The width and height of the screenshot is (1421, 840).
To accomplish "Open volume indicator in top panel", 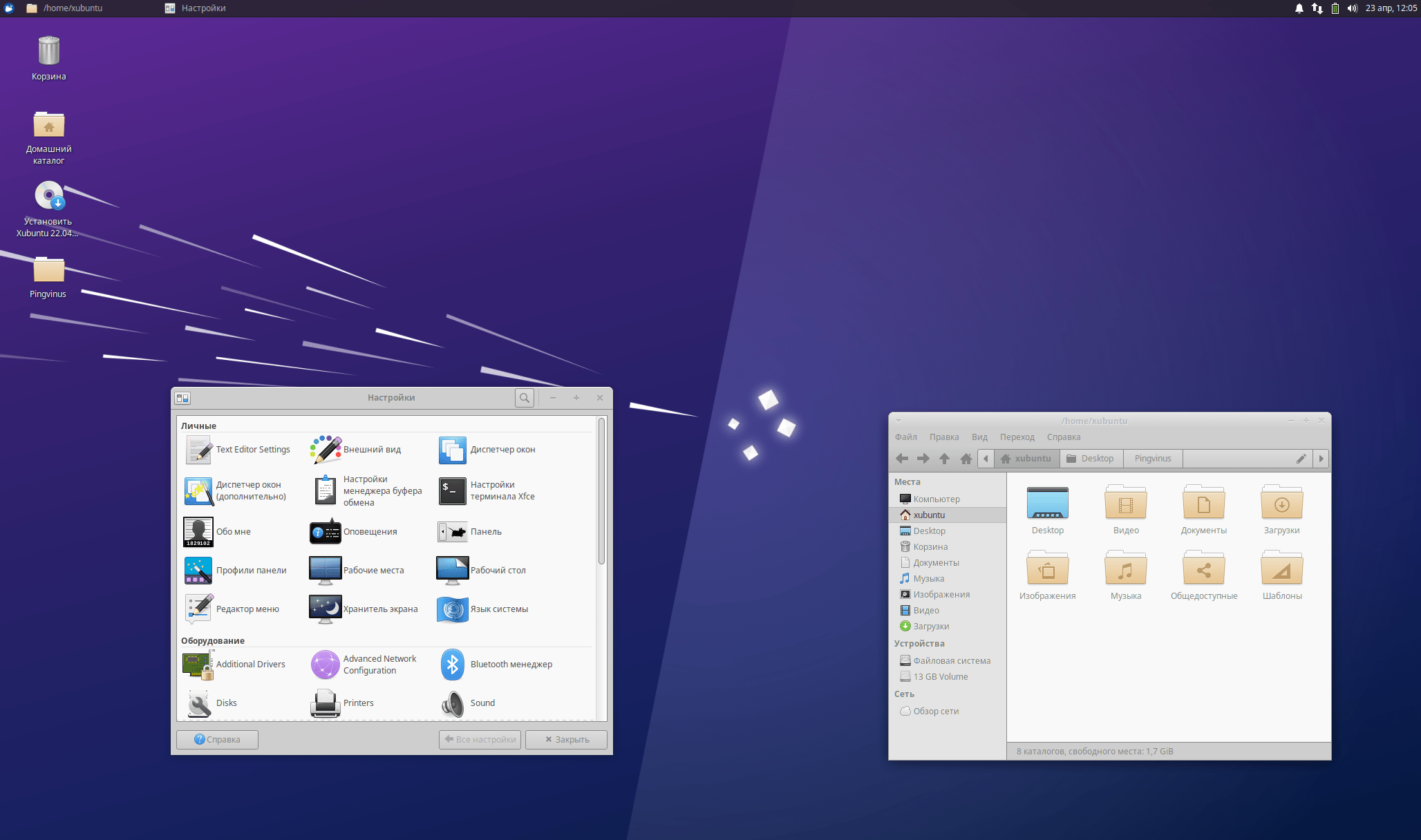I will point(1352,8).
